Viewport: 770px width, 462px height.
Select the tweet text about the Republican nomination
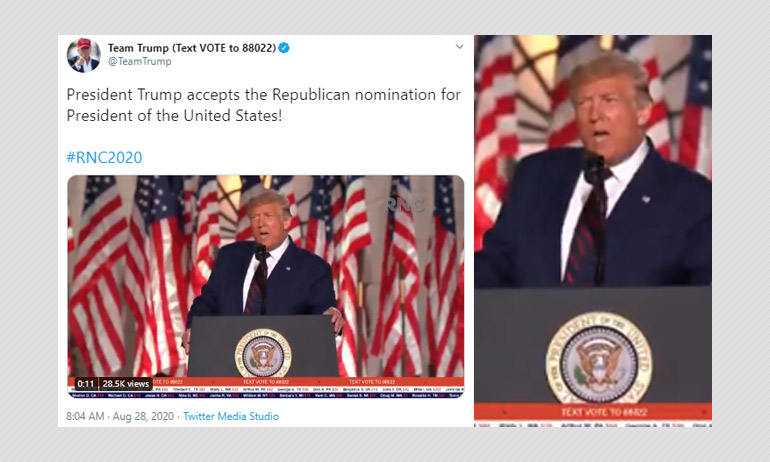pos(264,105)
